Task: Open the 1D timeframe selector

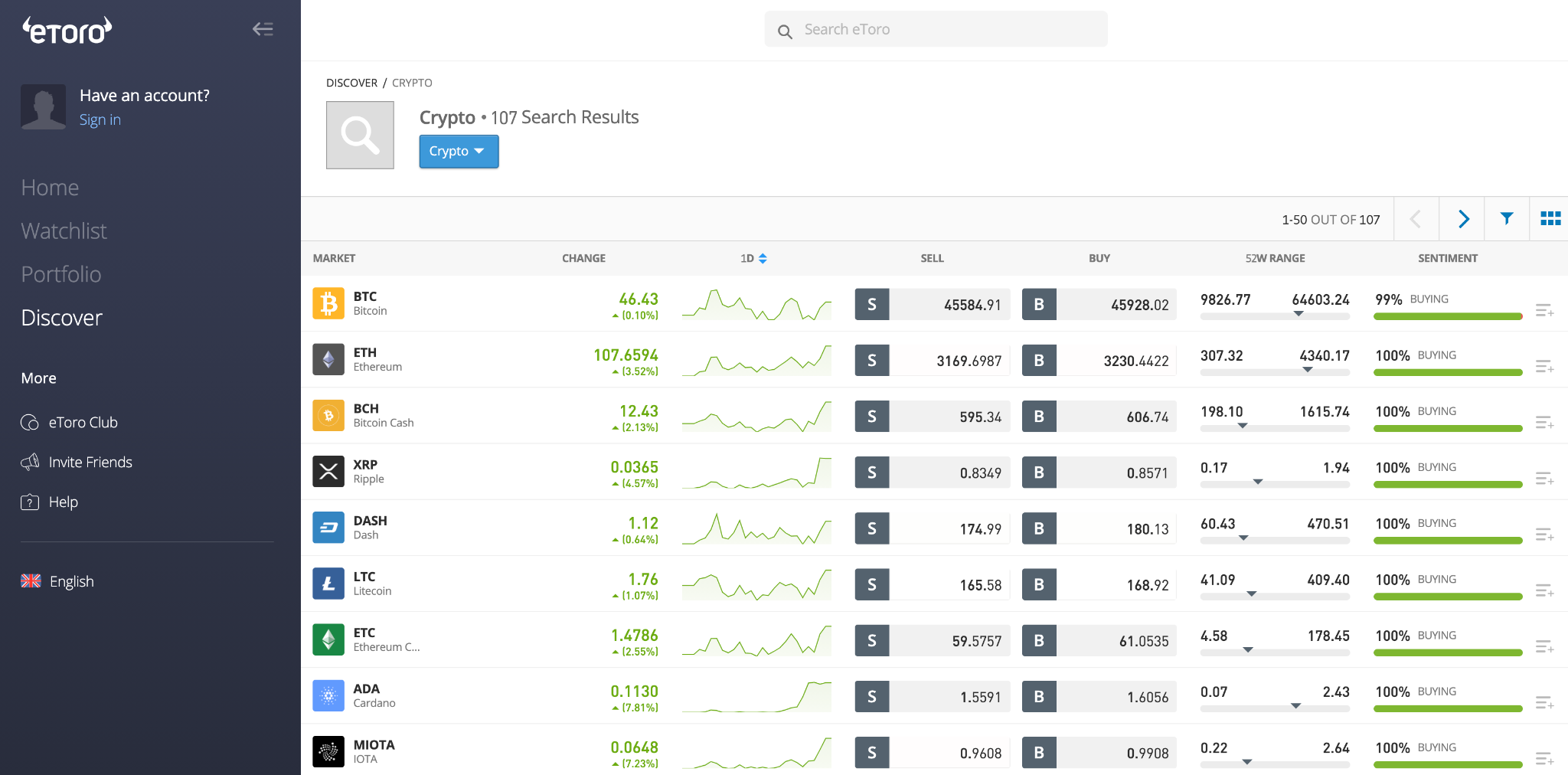Action: [753, 258]
